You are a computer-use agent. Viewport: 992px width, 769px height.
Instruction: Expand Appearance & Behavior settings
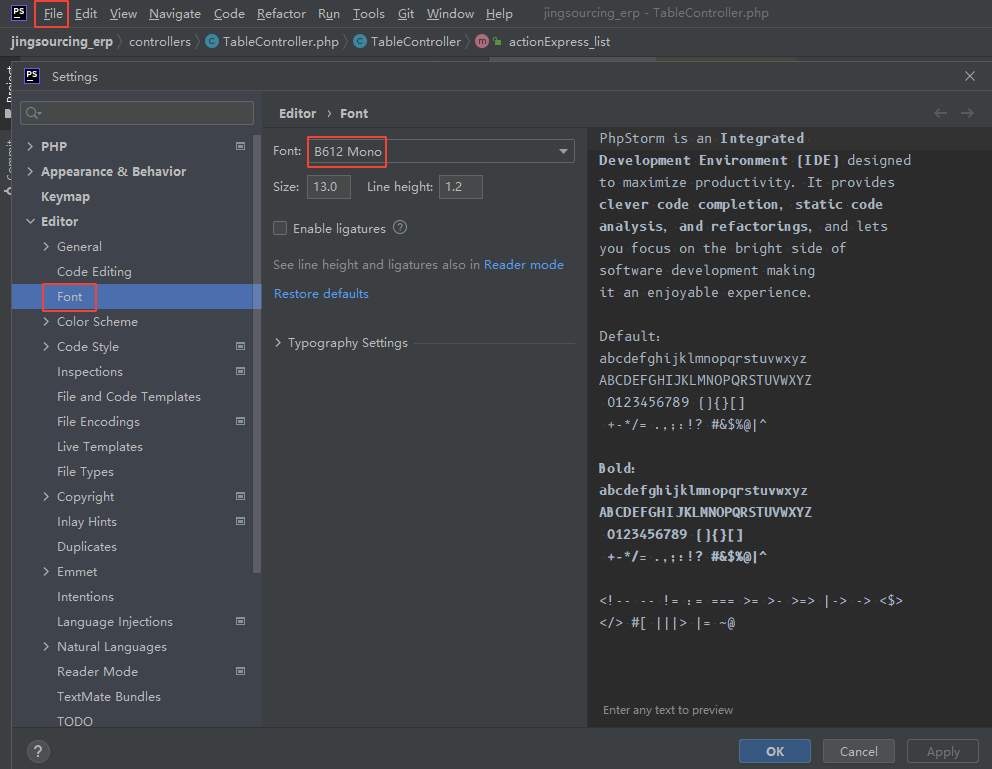coord(30,171)
